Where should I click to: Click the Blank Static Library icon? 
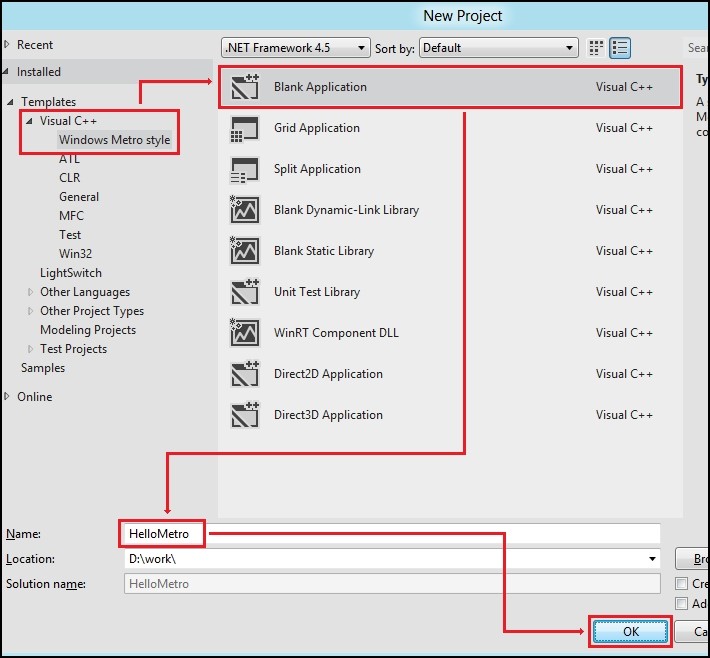pyautogui.click(x=245, y=252)
